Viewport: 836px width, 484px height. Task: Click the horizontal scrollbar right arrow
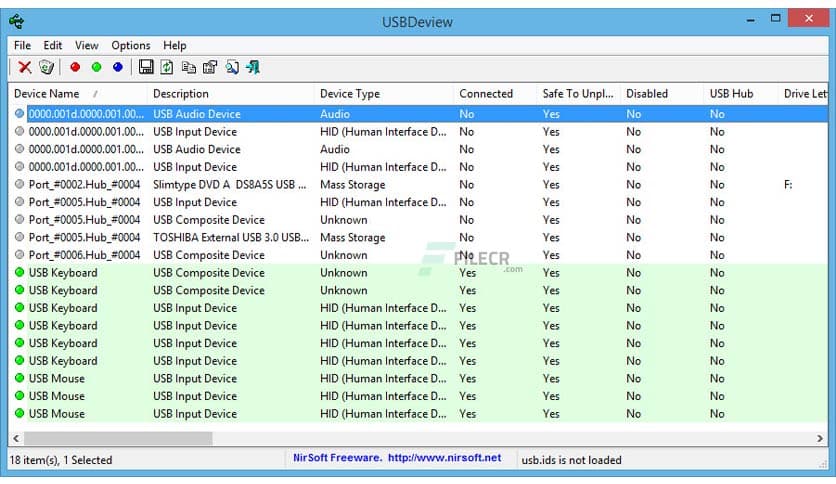coord(819,438)
